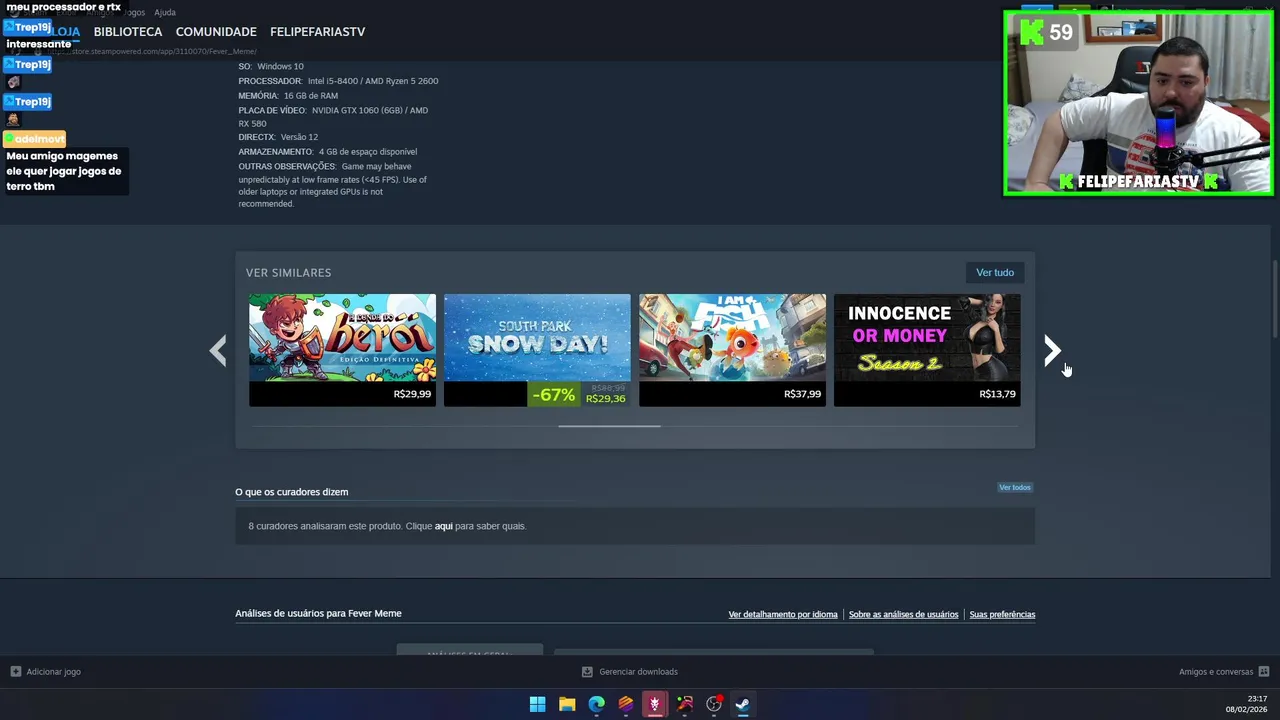Open Amigos e conversas friends icon
The image size is (1280, 720).
1264,672
